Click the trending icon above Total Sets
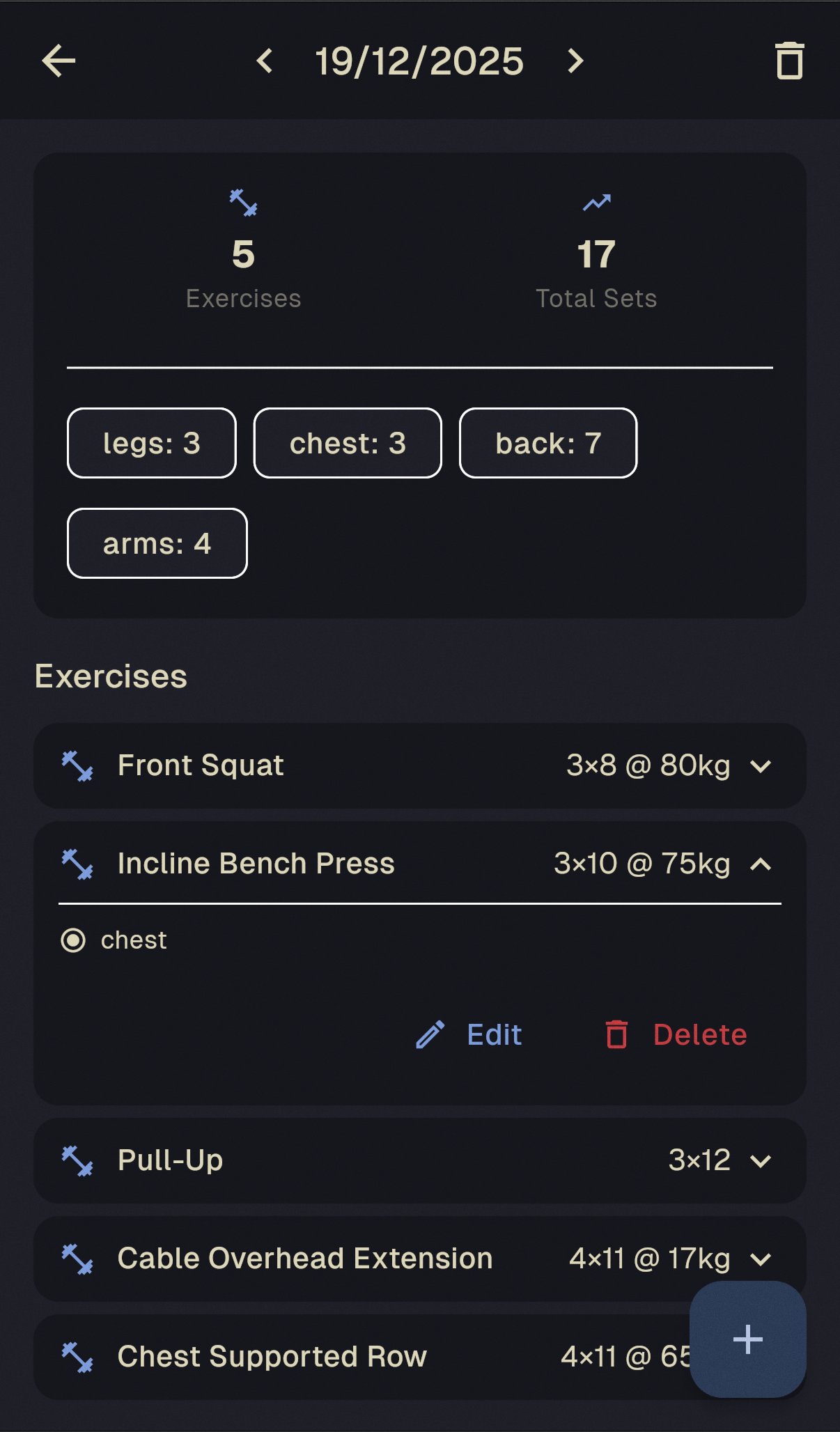Image resolution: width=840 pixels, height=1432 pixels. click(x=597, y=201)
